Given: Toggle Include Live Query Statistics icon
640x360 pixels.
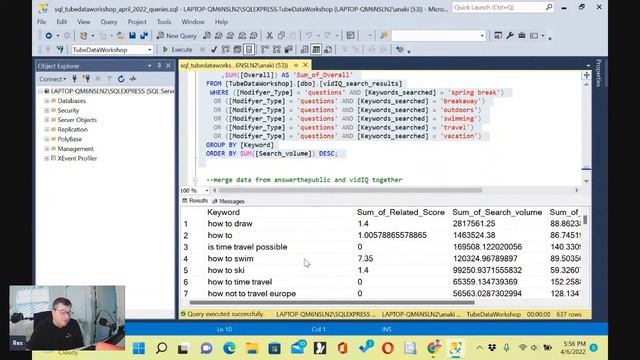Looking at the screenshot, I should pos(277,50).
